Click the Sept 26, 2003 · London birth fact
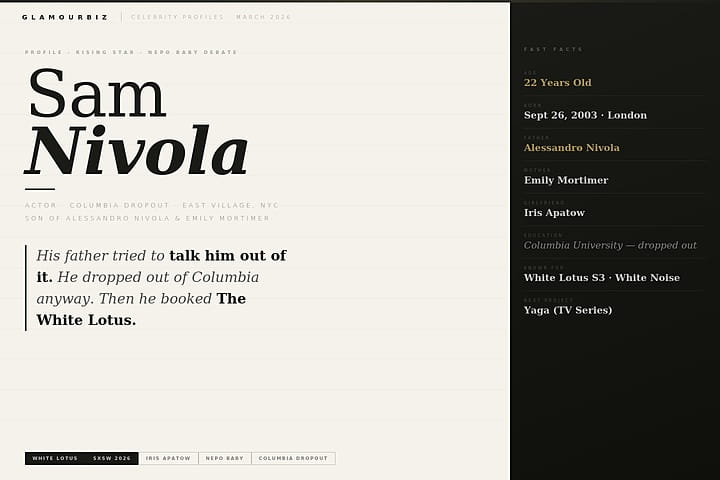Viewport: 720px width, 480px height. click(585, 115)
